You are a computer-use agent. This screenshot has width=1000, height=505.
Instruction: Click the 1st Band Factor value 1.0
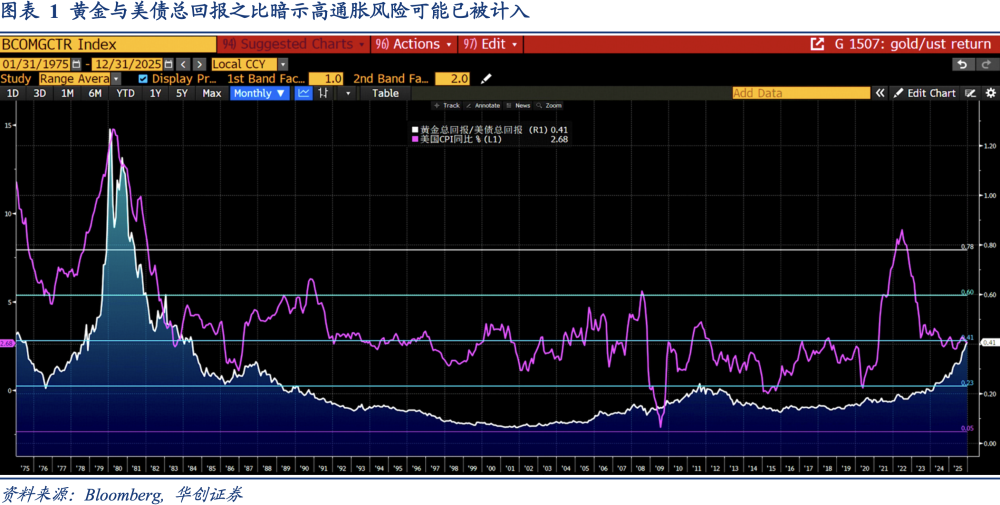tap(326, 79)
